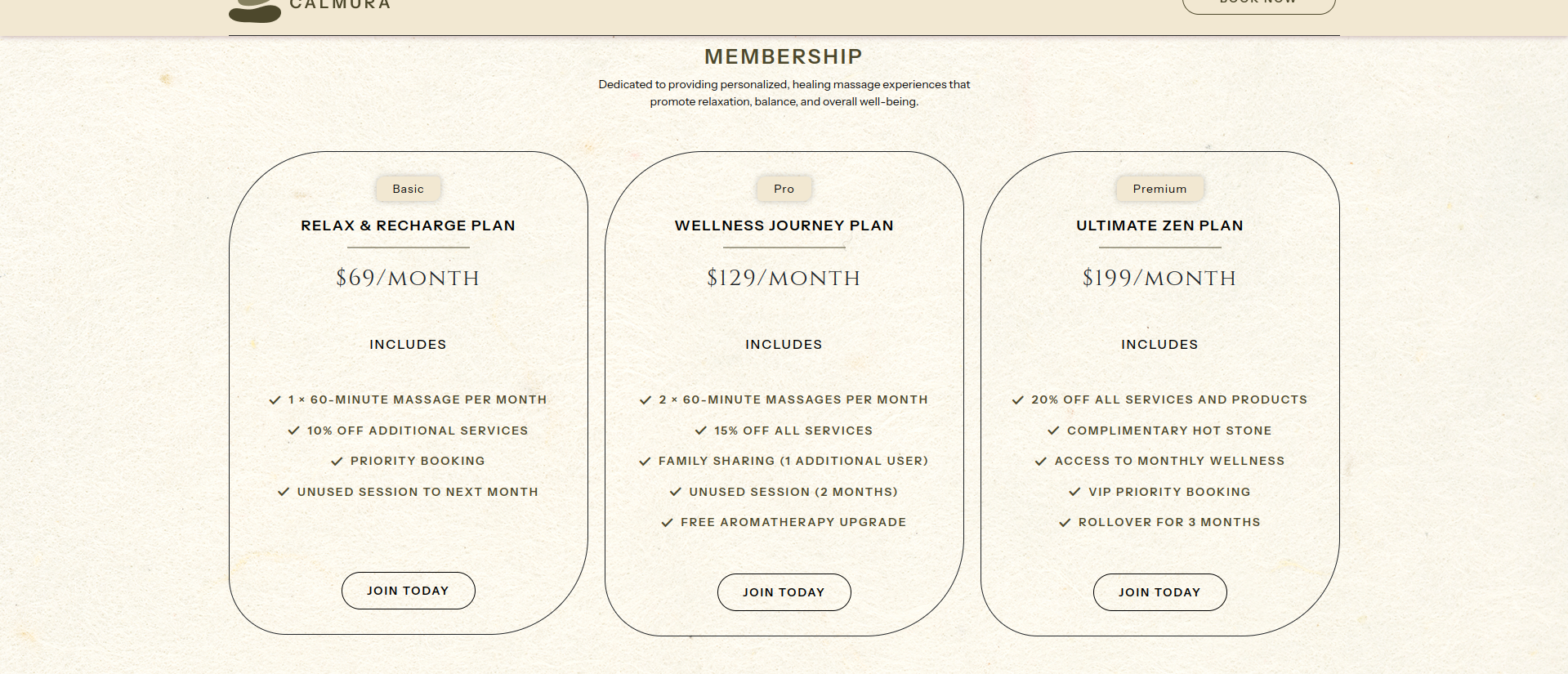Click the $199/month price text
1568x674 pixels.
click(1159, 278)
